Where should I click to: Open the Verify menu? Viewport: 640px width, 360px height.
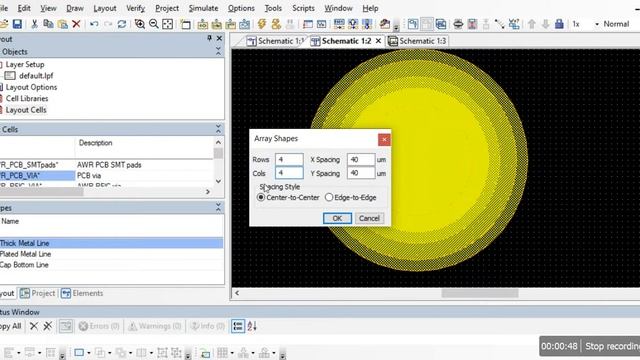click(x=135, y=8)
